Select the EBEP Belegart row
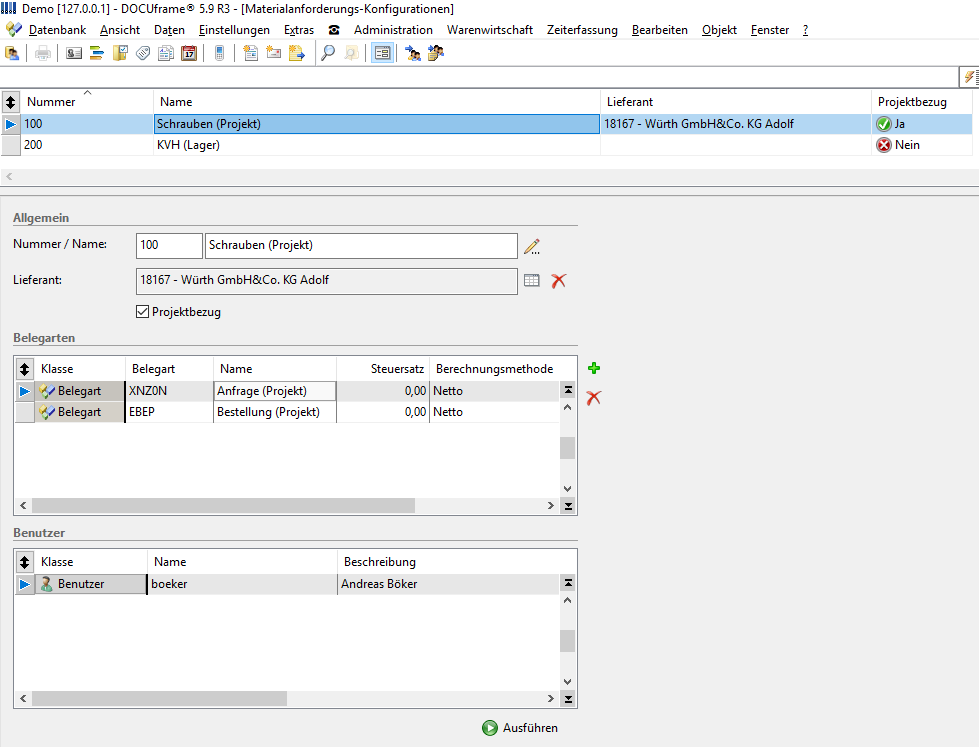 pos(287,412)
